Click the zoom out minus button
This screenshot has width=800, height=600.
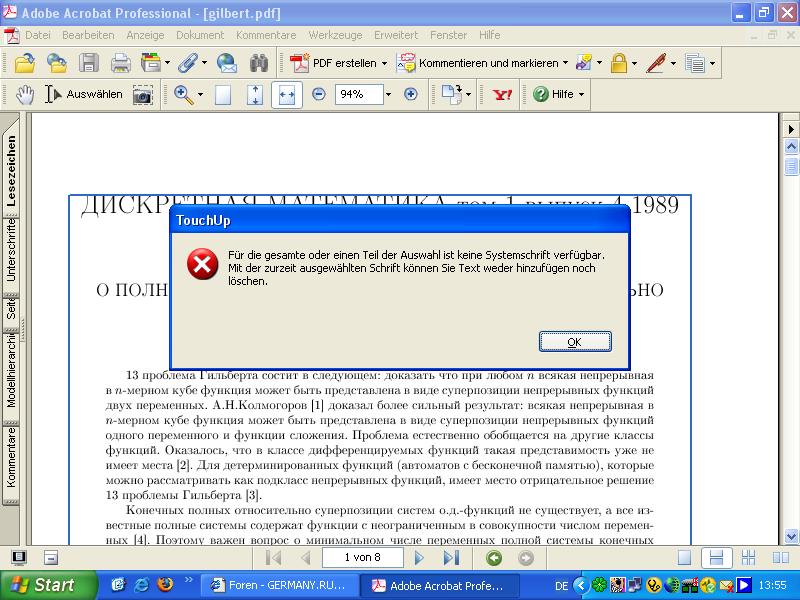tap(319, 94)
